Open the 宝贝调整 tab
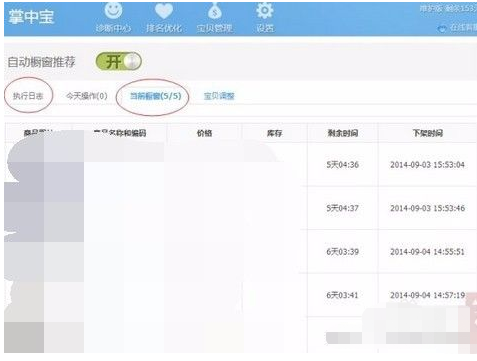Screen dimensions: 477x361 click(x=219, y=96)
